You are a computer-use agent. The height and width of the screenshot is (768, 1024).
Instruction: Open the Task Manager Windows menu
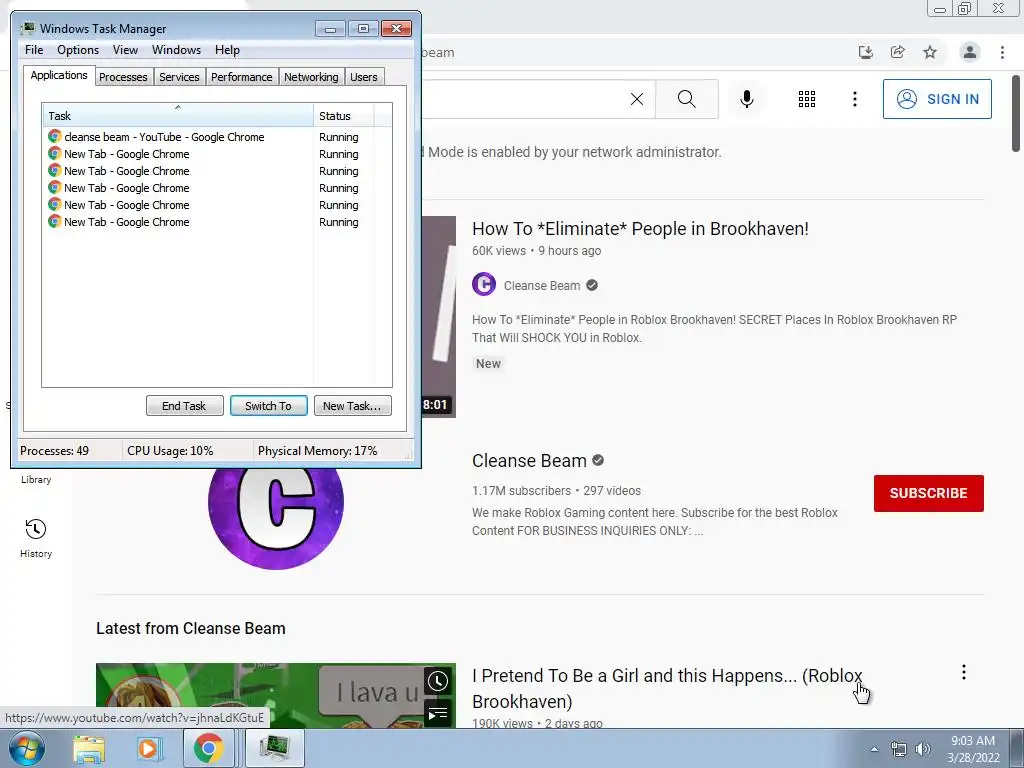click(x=176, y=50)
